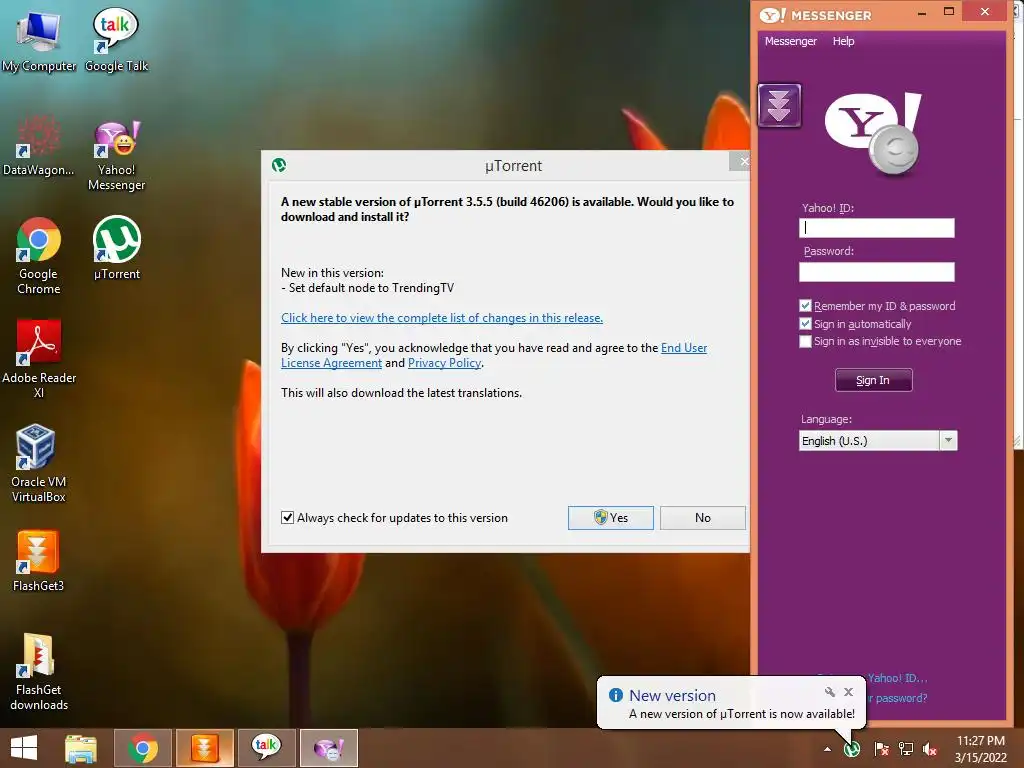Close the µTorrent update dialog

click(x=741, y=161)
